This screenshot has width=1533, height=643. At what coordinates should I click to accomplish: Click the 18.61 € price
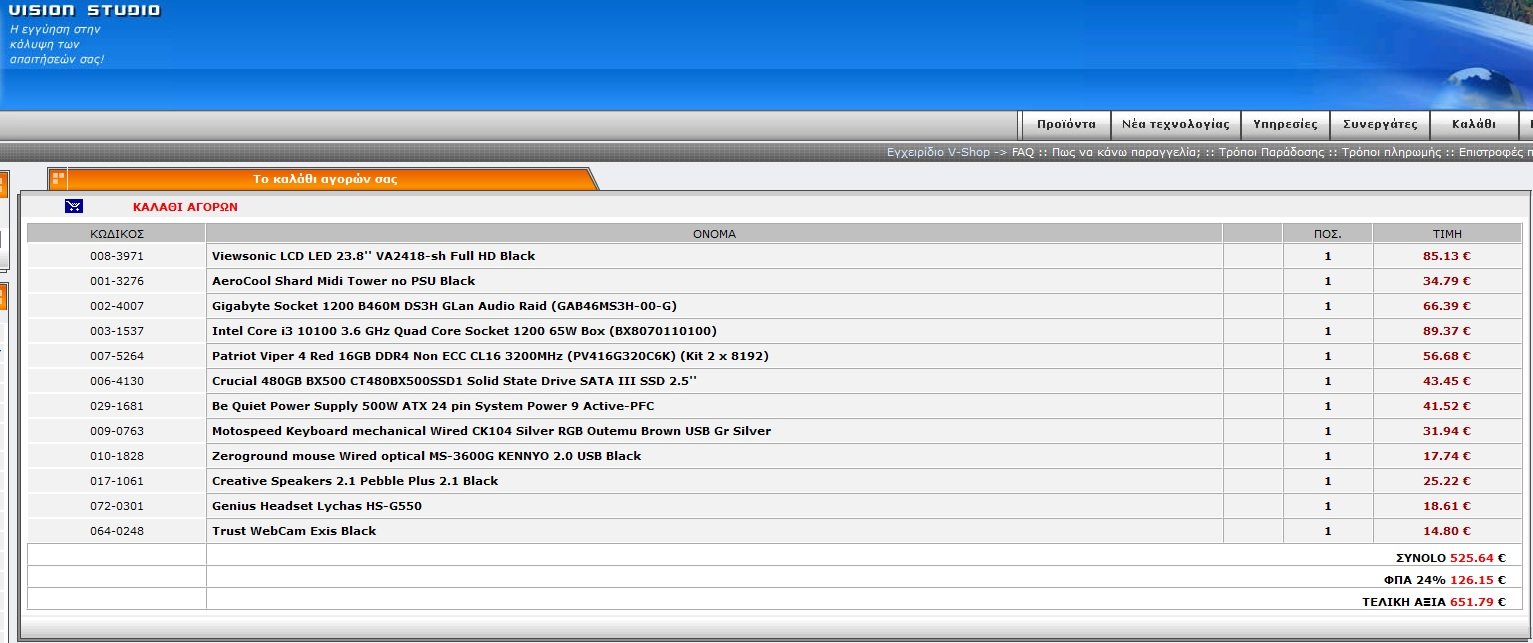click(1447, 506)
